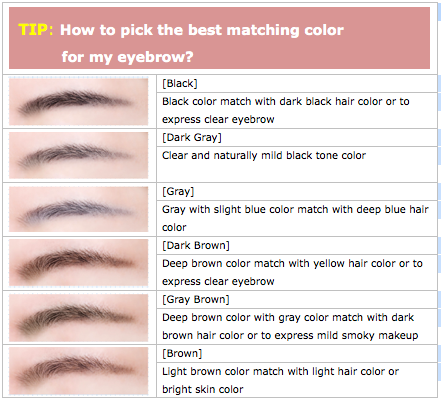Click description mentioning bright skin color

280,380
